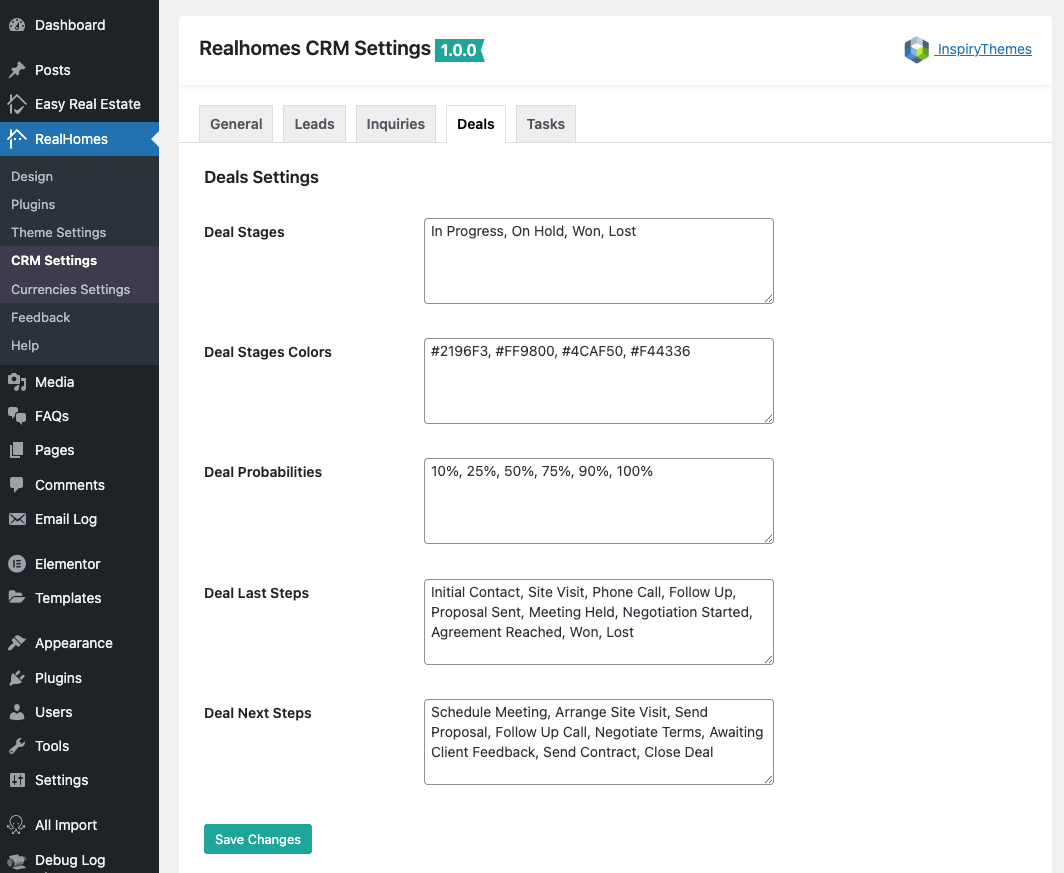This screenshot has height=873, width=1064.
Task: Click the Posts pushpin icon
Action: [x=17, y=70]
